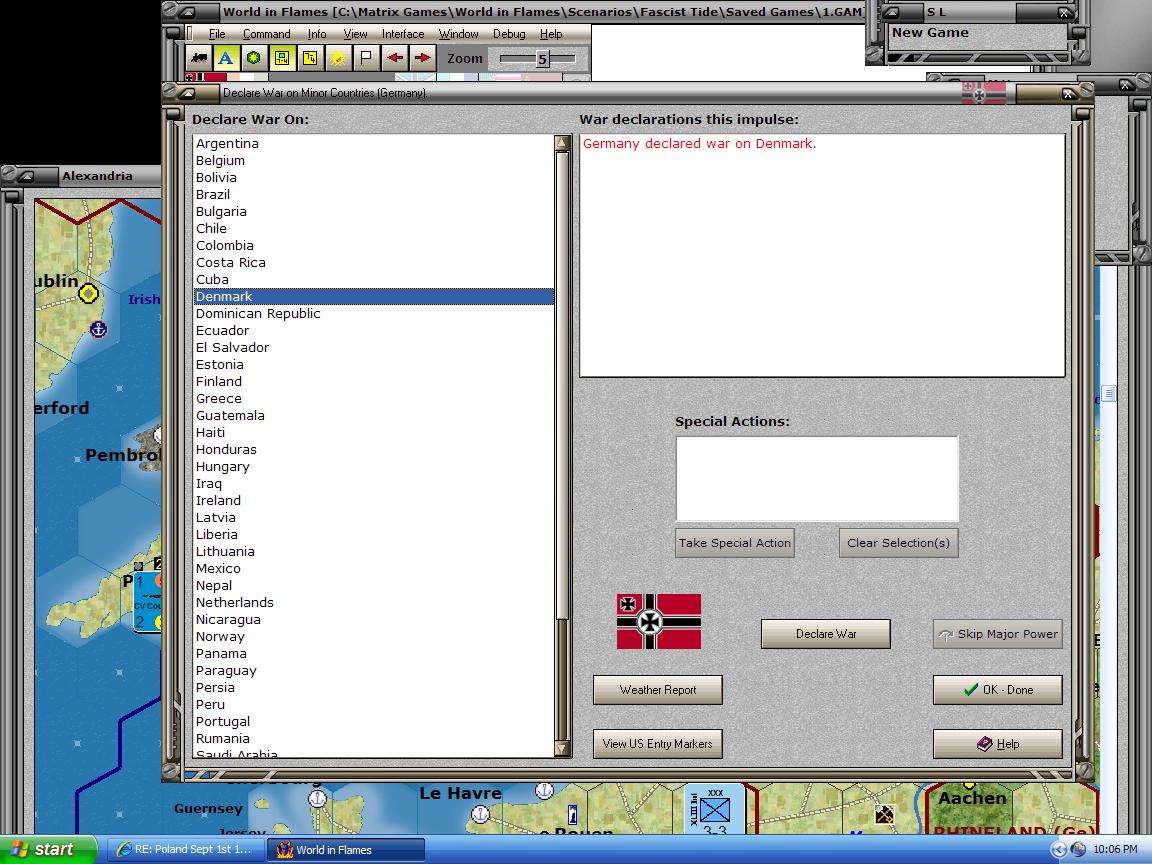This screenshot has height=864, width=1152.
Task: Open the Window menu
Action: [458, 34]
